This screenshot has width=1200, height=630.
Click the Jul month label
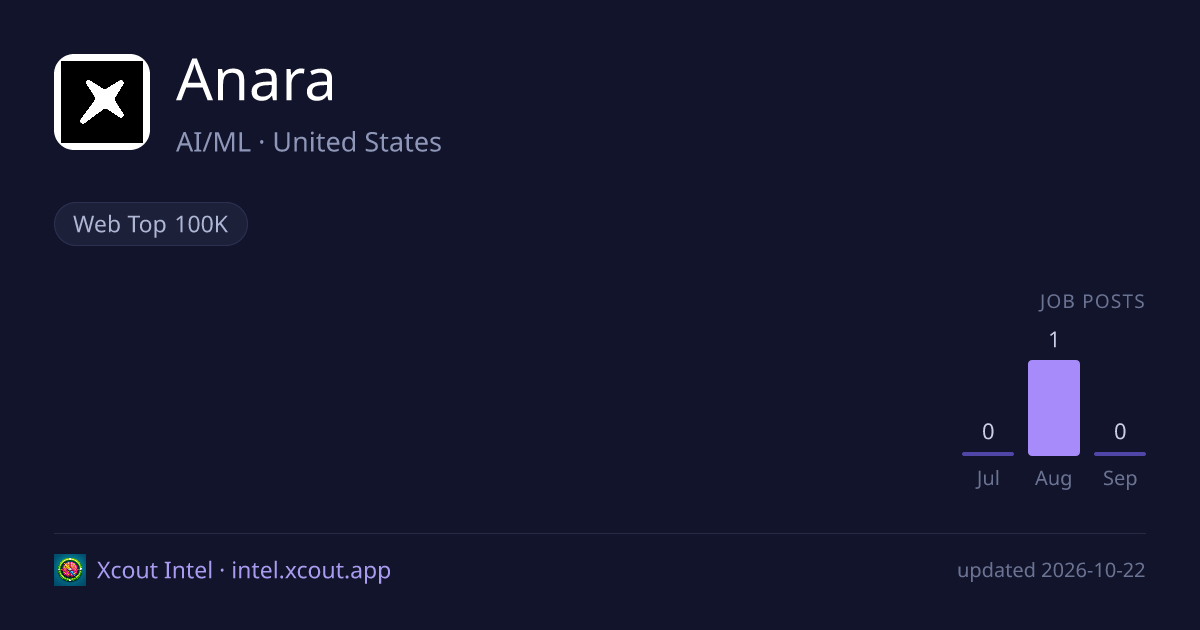pos(988,479)
